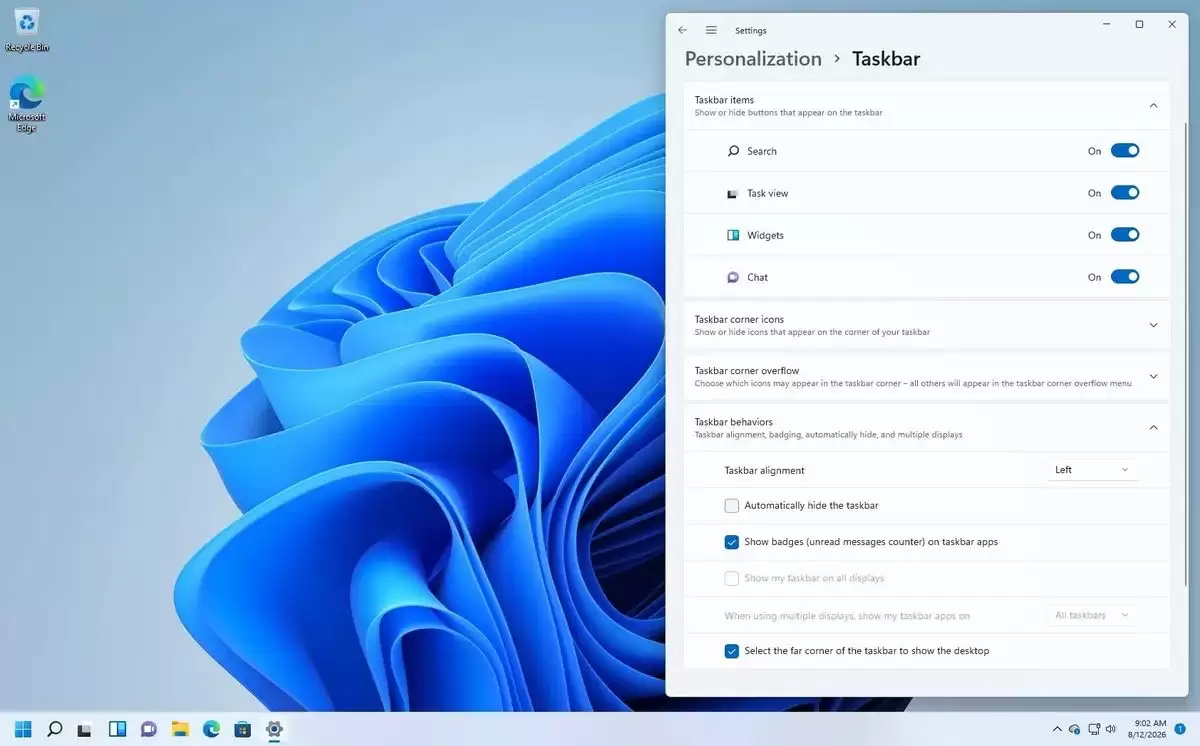1200x746 pixels.
Task: Click the Chat label text
Action: 757,277
